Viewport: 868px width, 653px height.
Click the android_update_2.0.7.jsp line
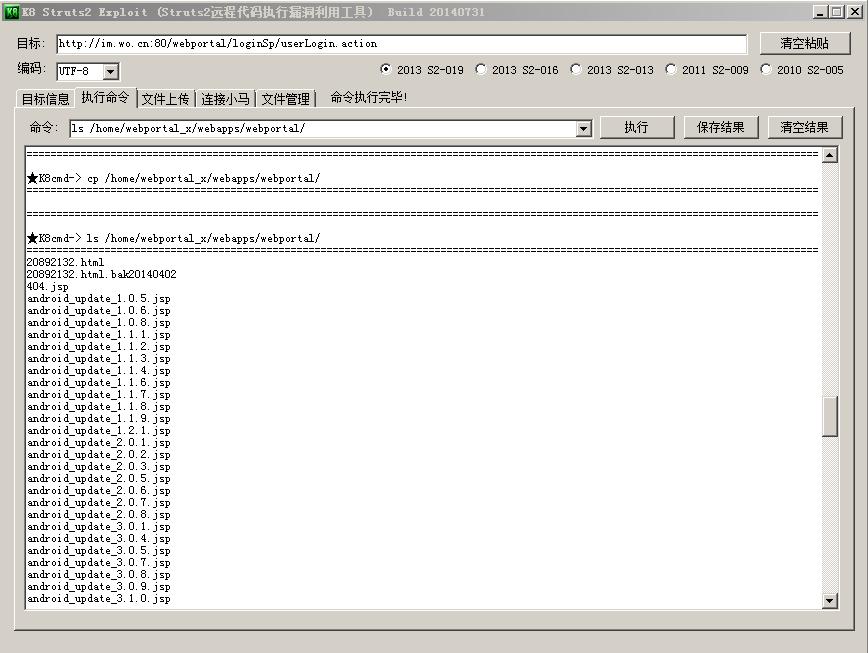coord(99,503)
